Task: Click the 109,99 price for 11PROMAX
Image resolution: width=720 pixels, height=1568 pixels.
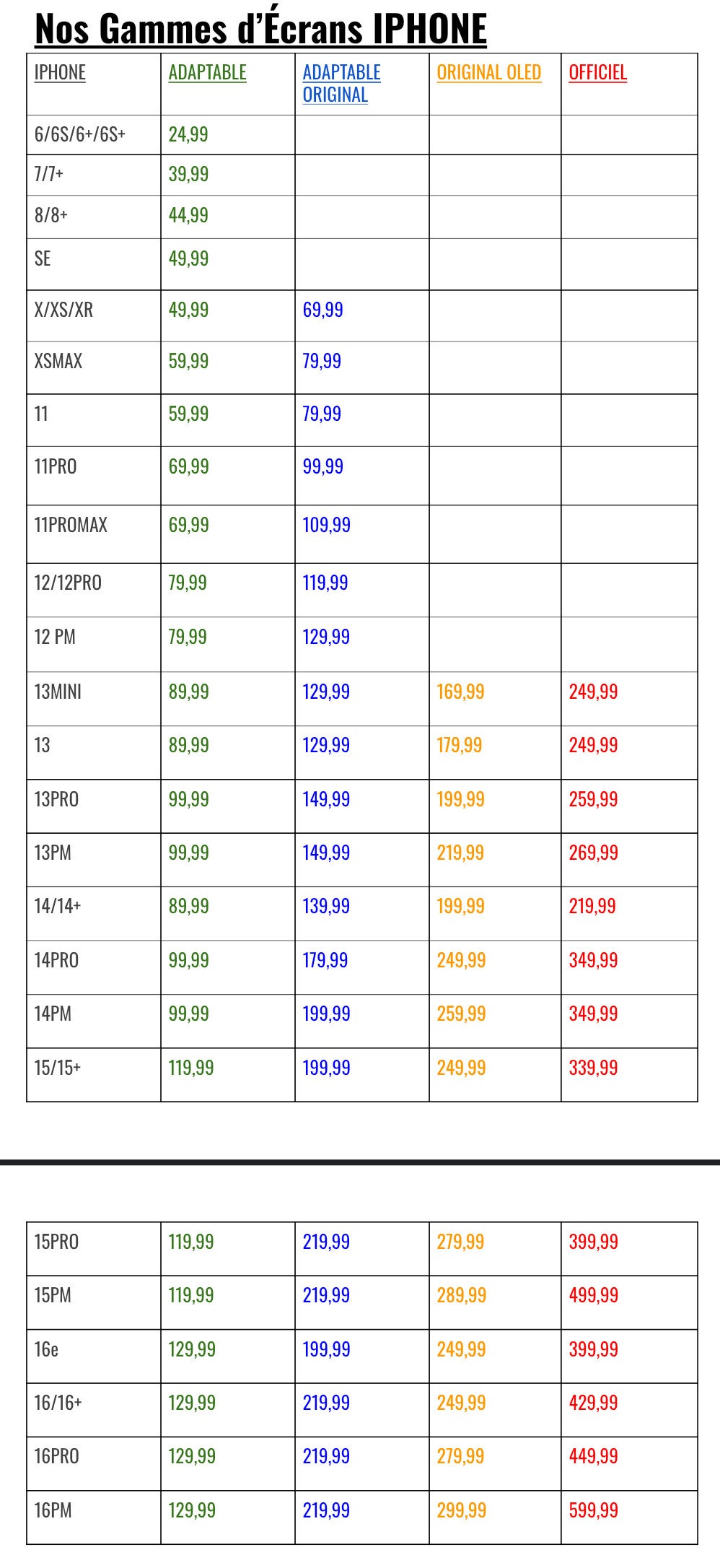Action: click(326, 525)
